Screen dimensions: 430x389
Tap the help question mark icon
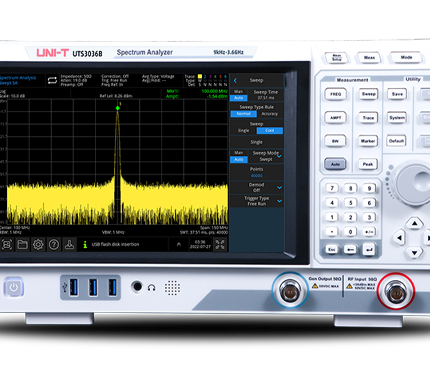[x=54, y=245]
